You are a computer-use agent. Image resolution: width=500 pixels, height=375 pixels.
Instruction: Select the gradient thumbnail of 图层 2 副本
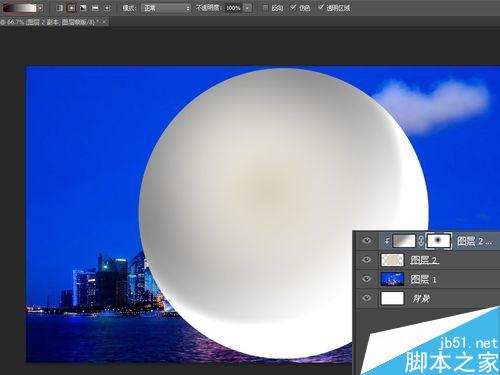coord(404,240)
